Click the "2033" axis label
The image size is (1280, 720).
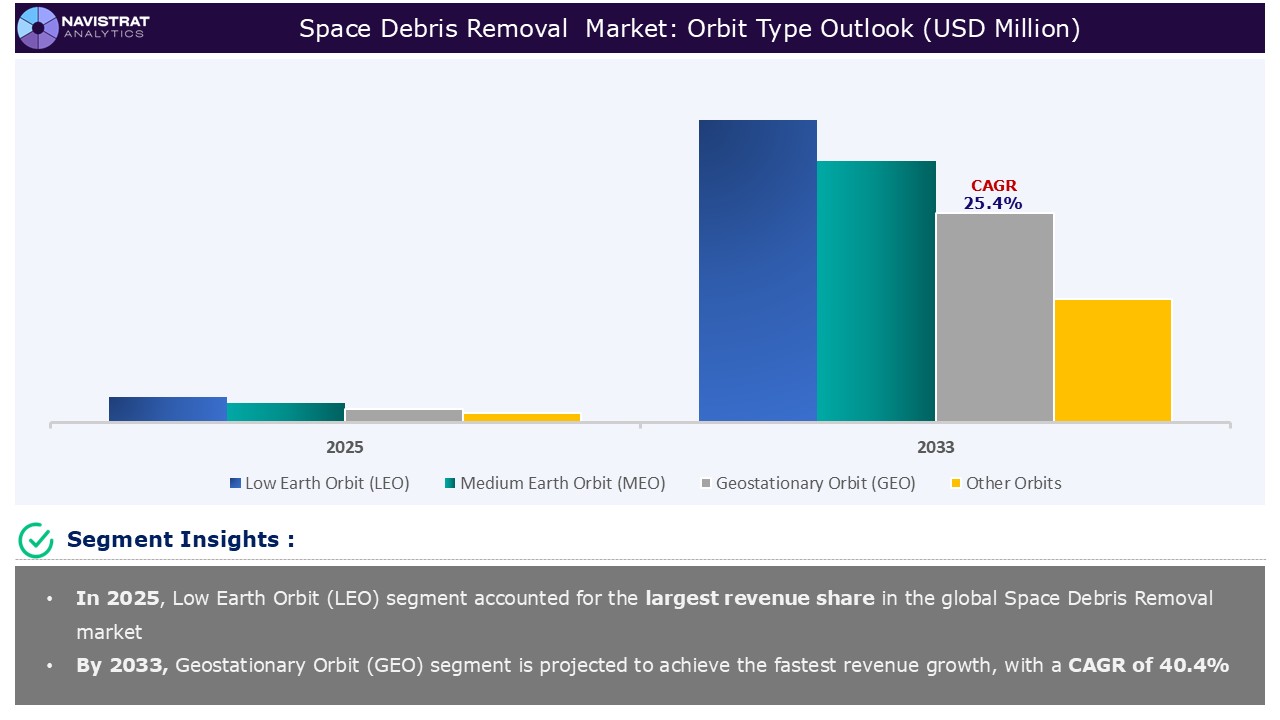pyautogui.click(x=935, y=447)
